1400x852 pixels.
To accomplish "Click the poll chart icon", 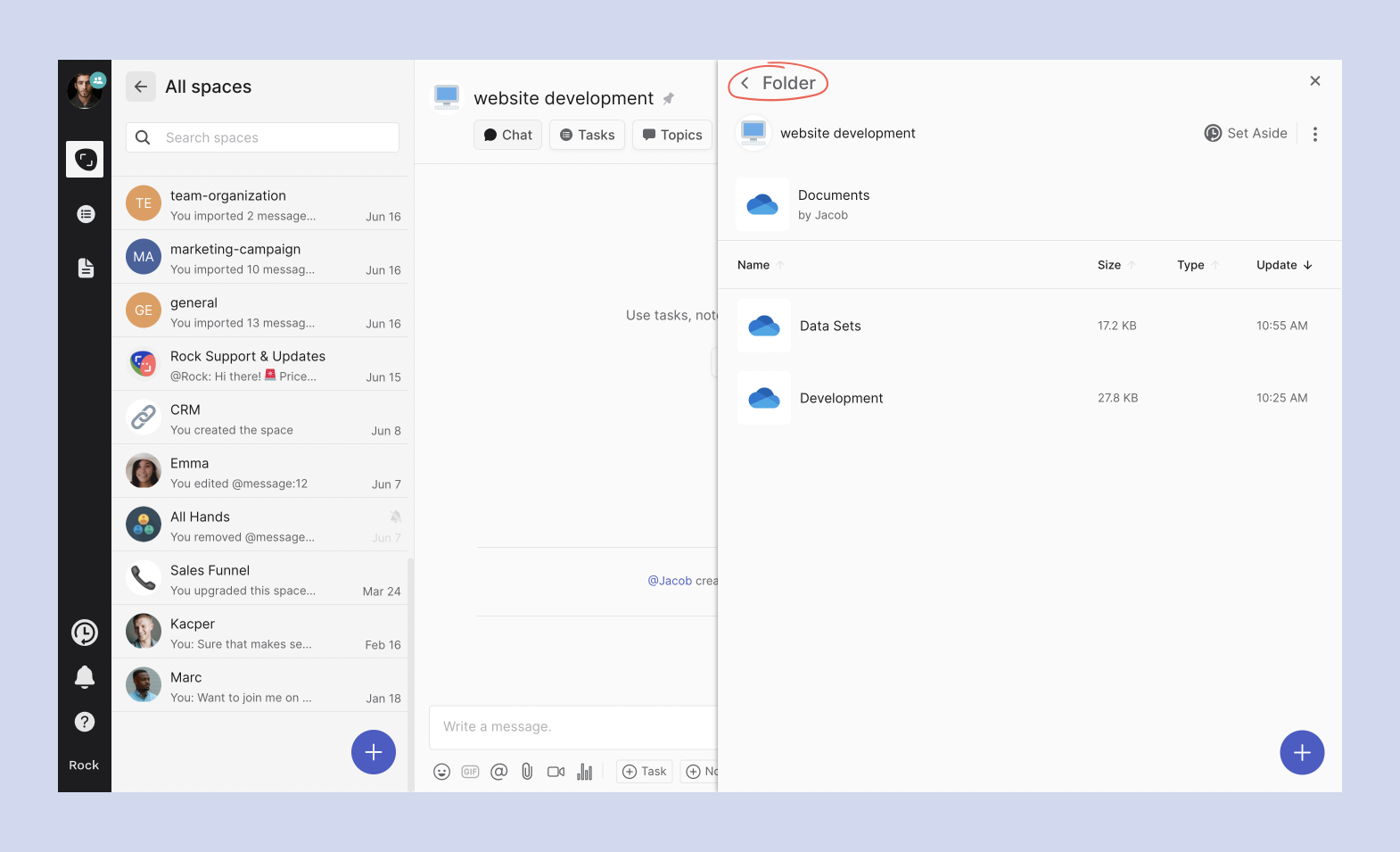I will [585, 772].
